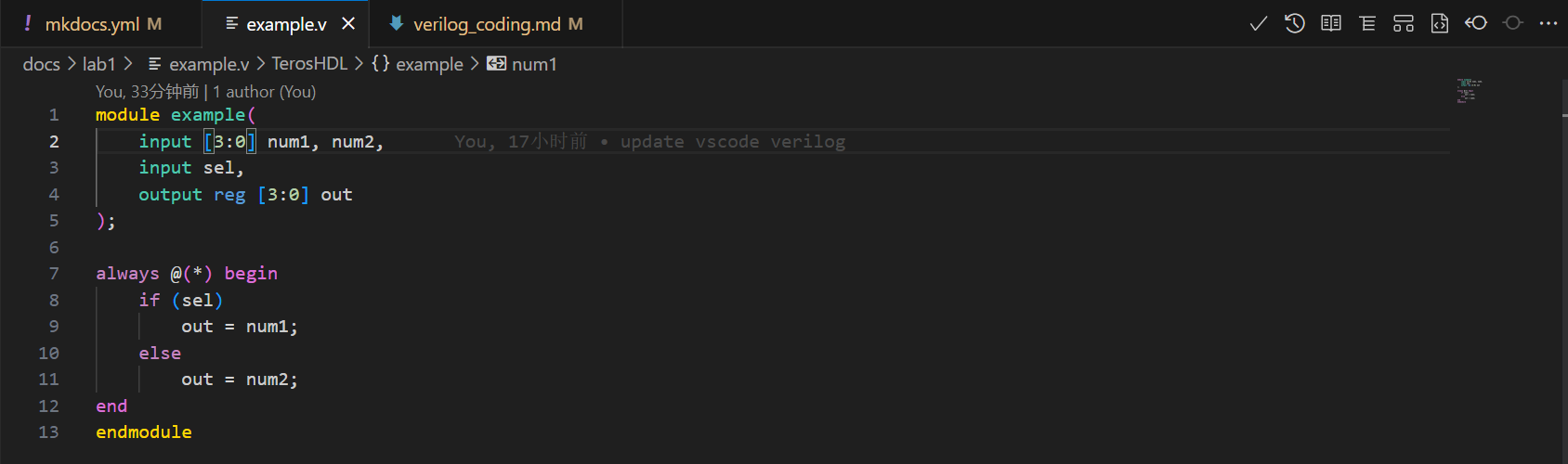Click the open-book documentation icon
The image size is (1568, 464).
click(x=1331, y=24)
